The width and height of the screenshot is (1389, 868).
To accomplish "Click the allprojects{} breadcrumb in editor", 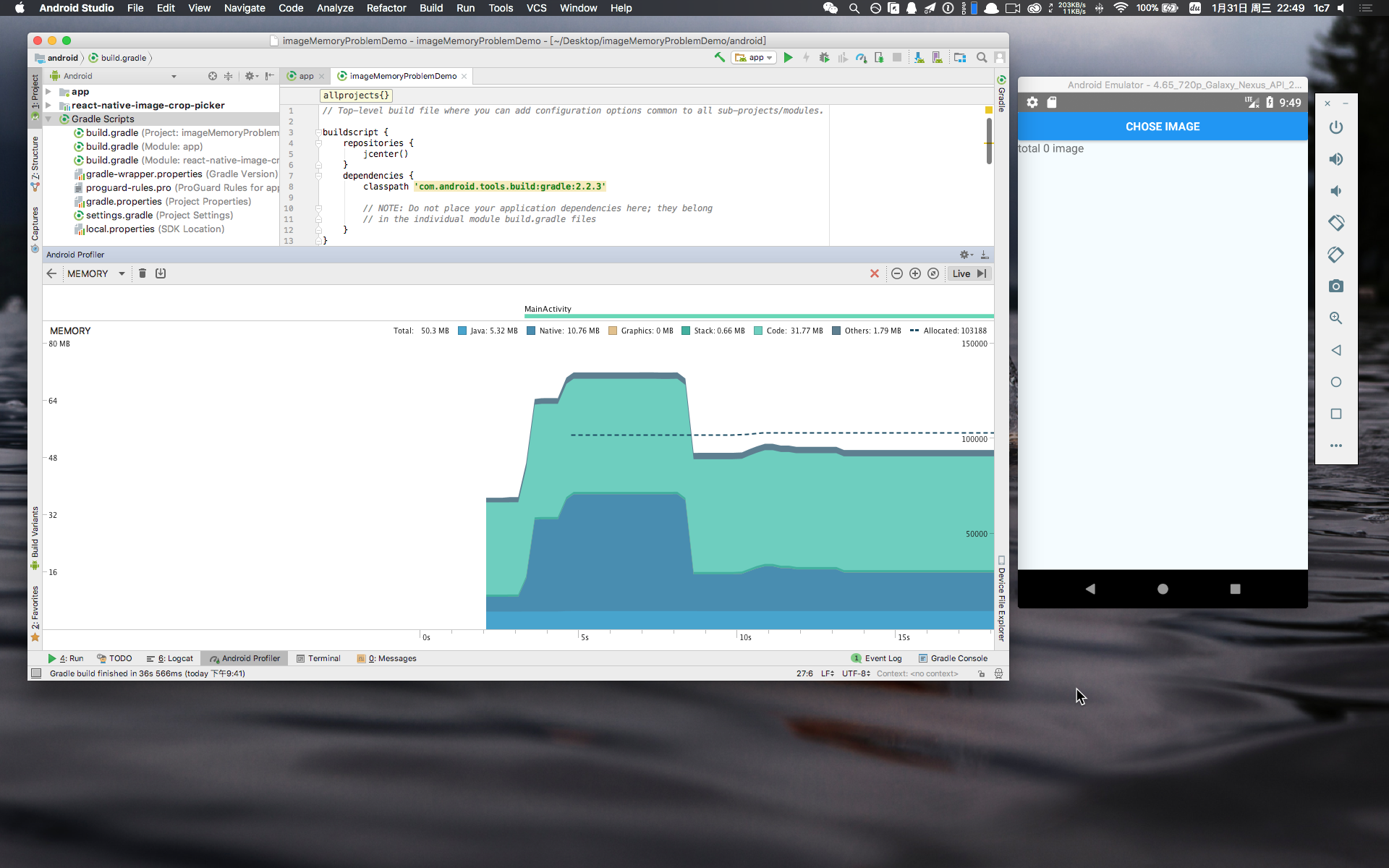I will (356, 95).
